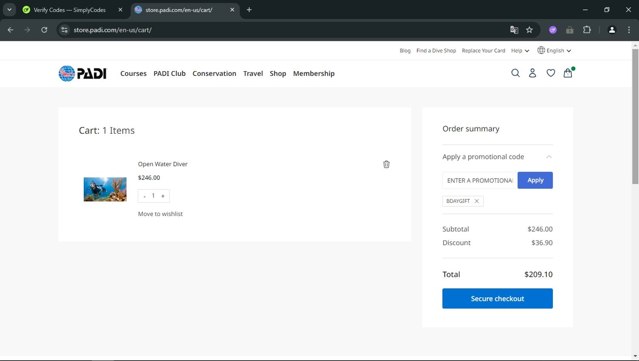
Task: Open a new browser tab
Action: [249, 10]
